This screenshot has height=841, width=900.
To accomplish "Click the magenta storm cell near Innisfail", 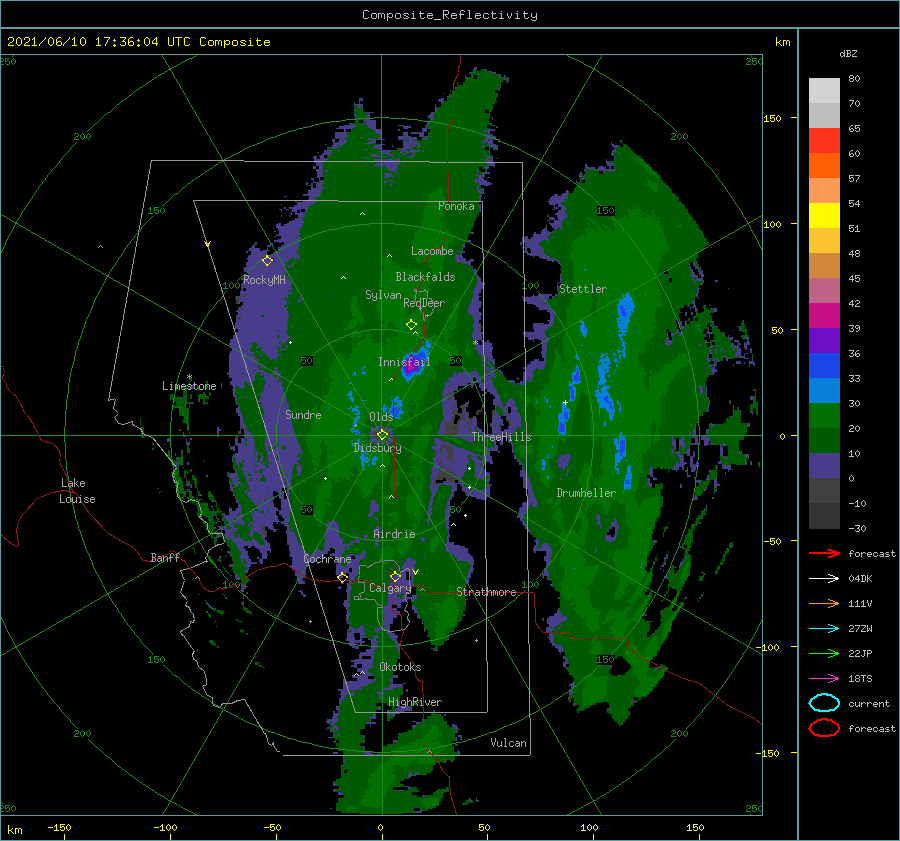I will [409, 367].
